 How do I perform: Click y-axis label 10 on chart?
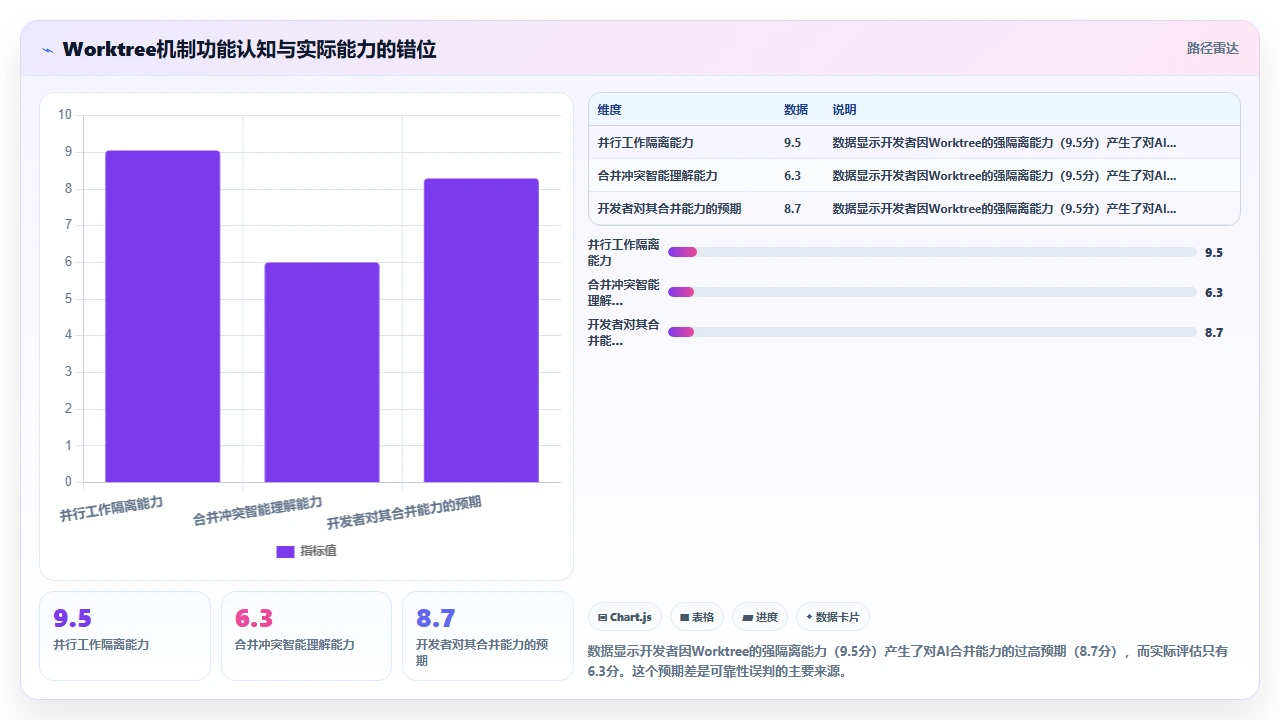65,114
